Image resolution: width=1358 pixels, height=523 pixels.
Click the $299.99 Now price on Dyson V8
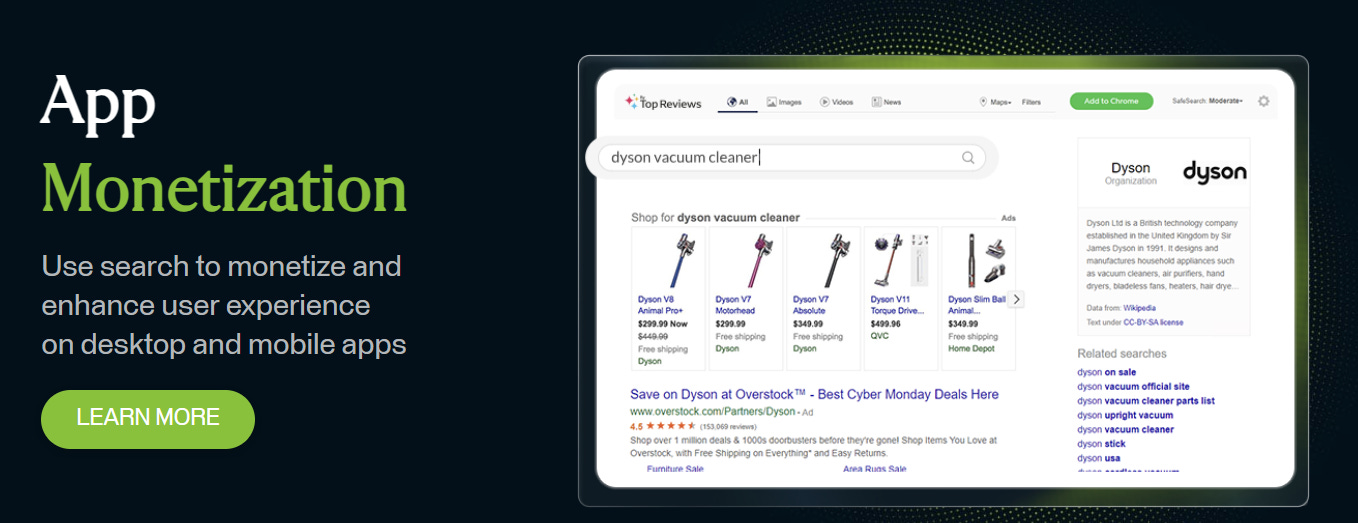tap(663, 324)
